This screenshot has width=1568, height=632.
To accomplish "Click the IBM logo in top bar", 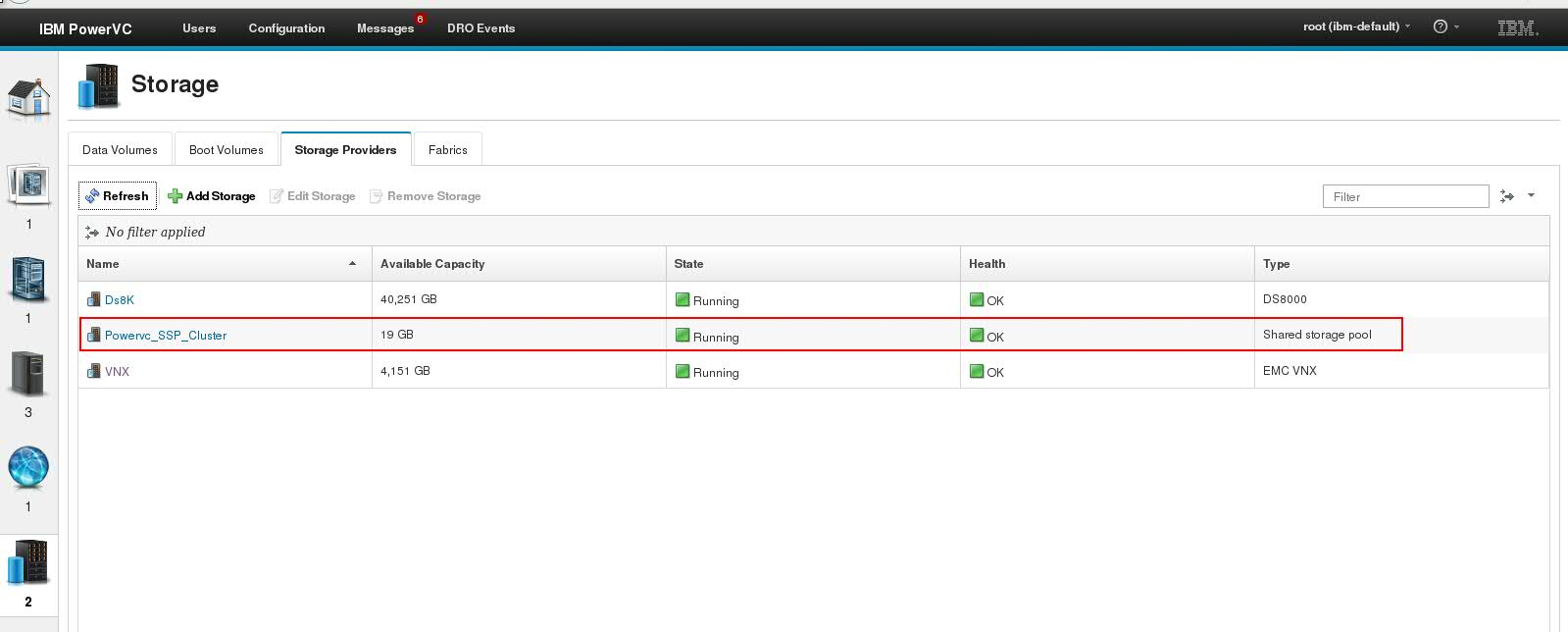I will click(1518, 27).
